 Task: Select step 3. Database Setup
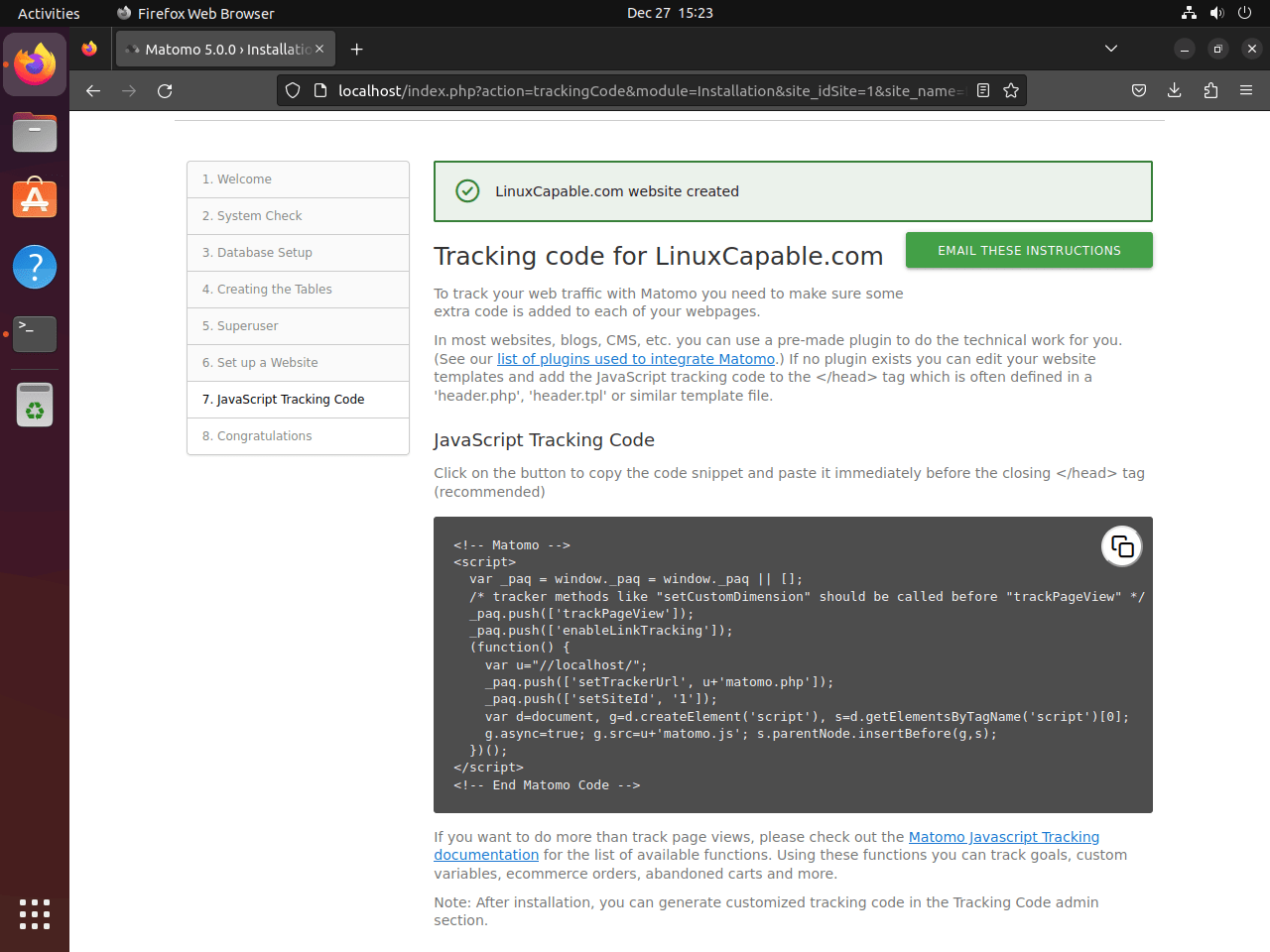(x=298, y=253)
